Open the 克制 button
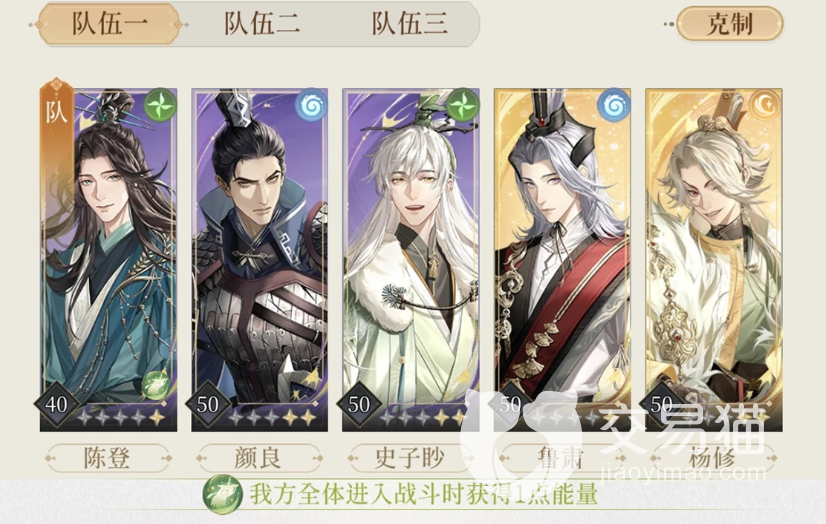Screen dimensions: 826x524 pyautogui.click(x=730, y=24)
